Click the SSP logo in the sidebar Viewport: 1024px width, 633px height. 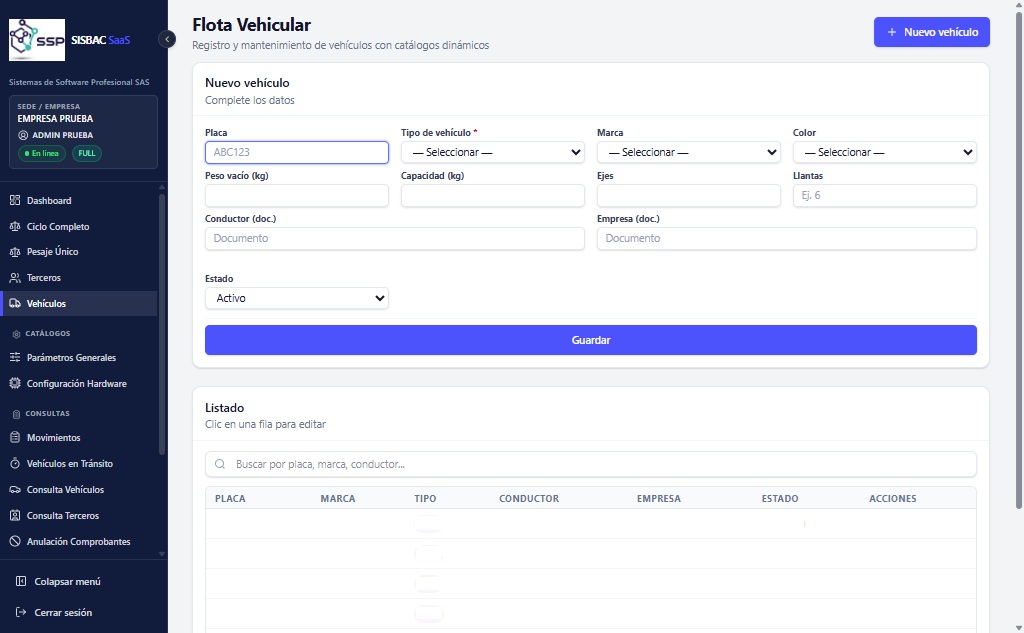(37, 40)
